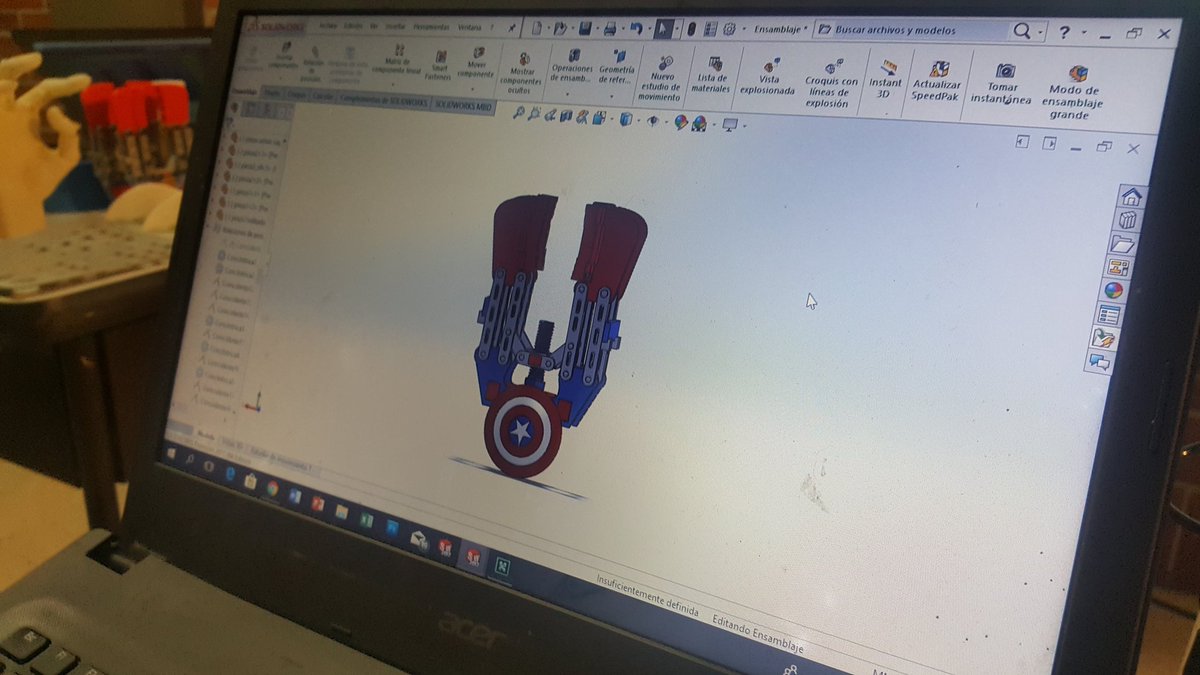Open the Ventana menu
Screen dimensions: 1200x675
tap(468, 27)
